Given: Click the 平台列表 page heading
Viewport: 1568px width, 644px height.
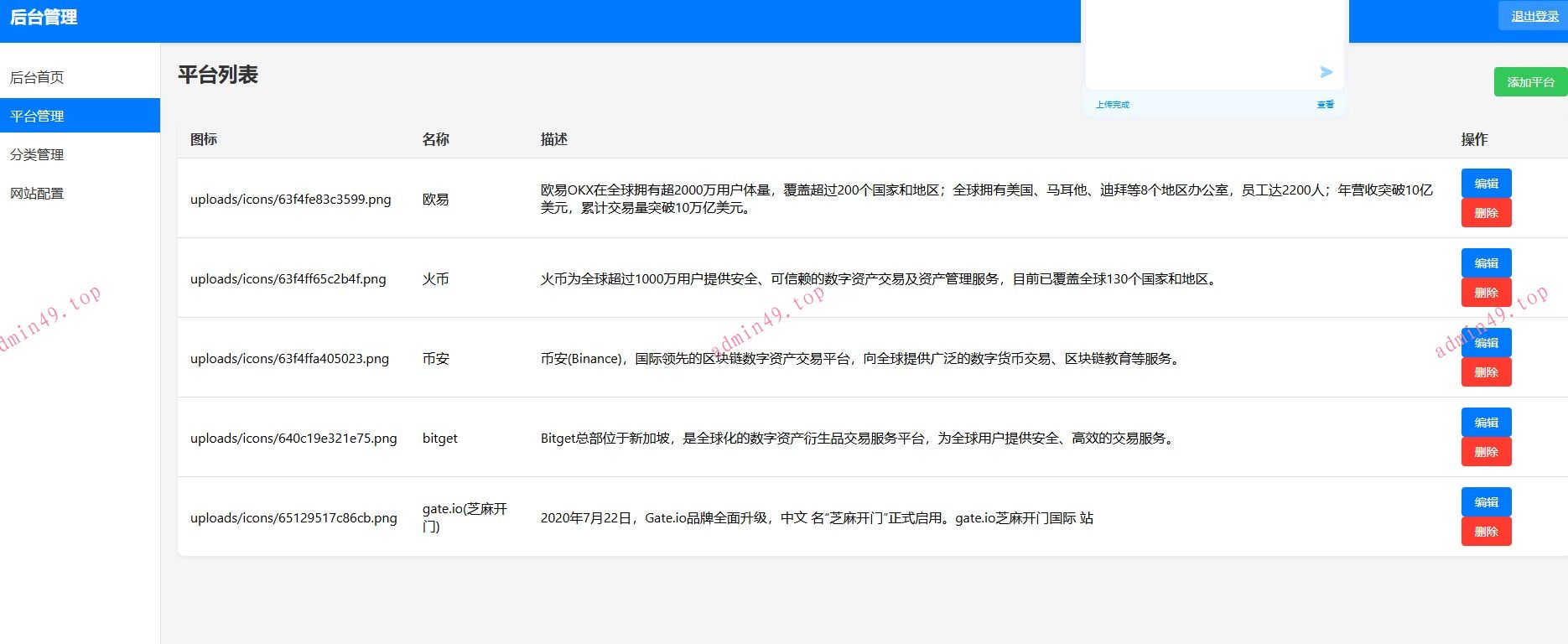Looking at the screenshot, I should [x=218, y=75].
